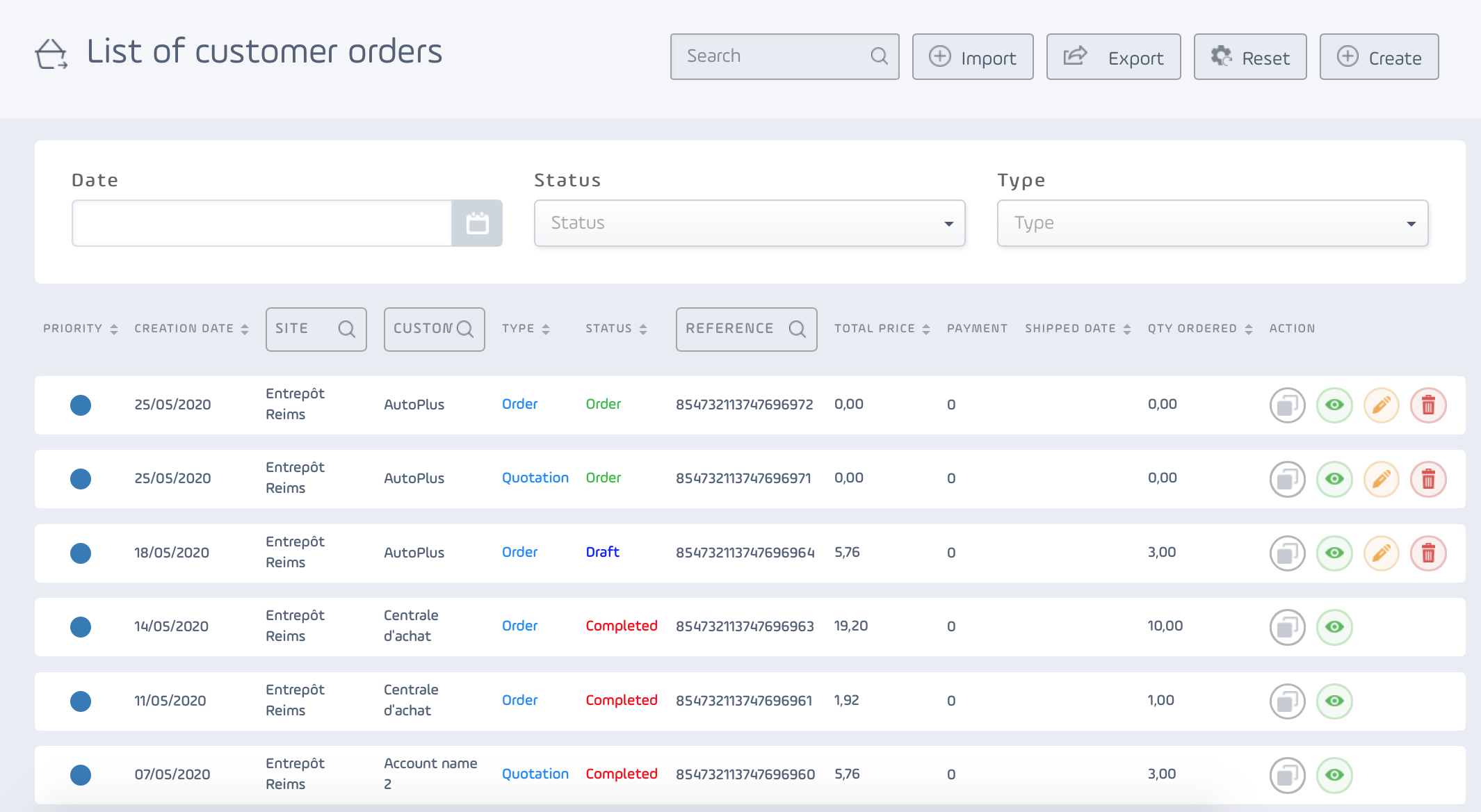
Task: Duplicate order dated 11/05/2020
Action: pos(1287,701)
